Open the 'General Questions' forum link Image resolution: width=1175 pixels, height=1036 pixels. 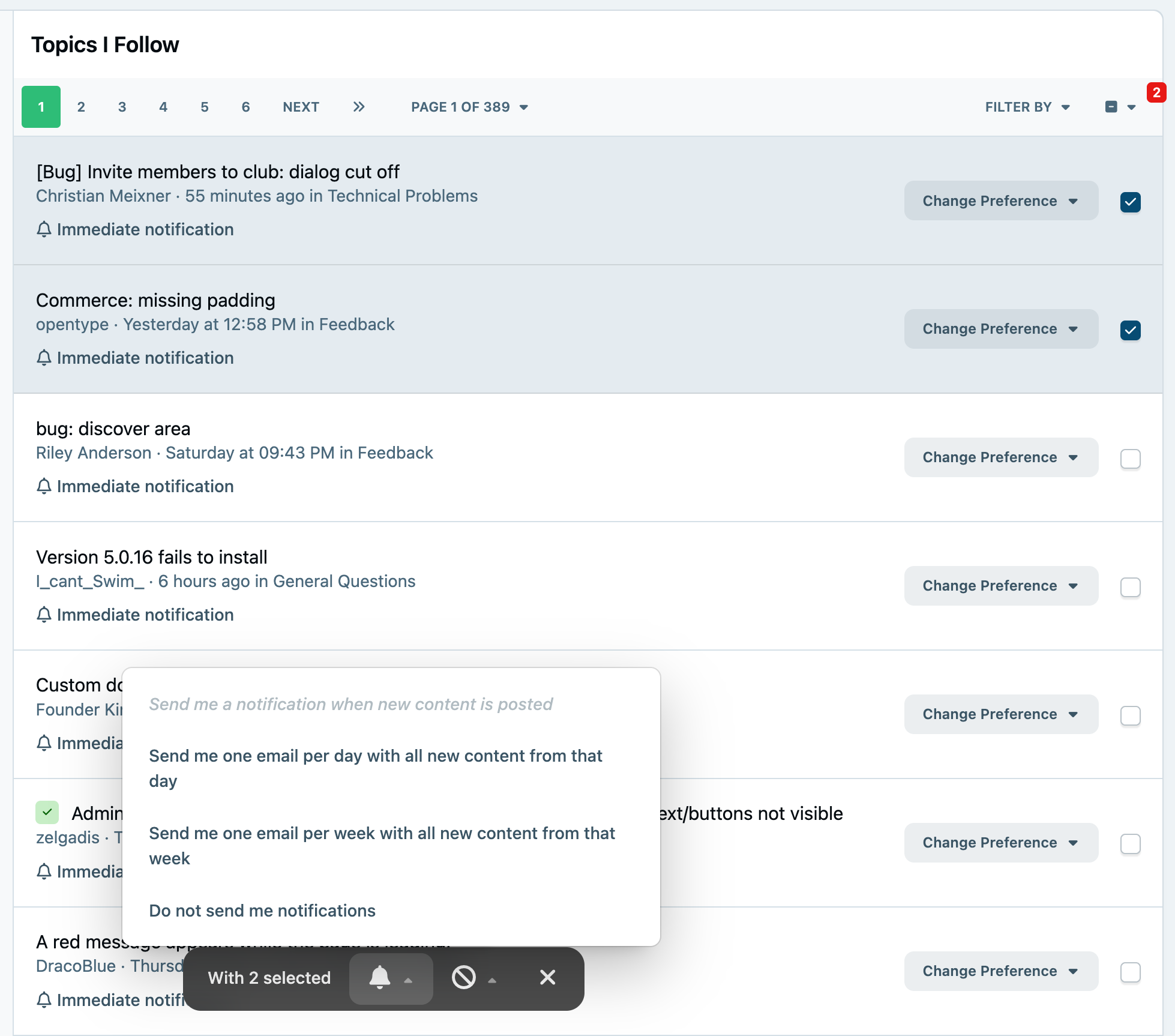344,582
